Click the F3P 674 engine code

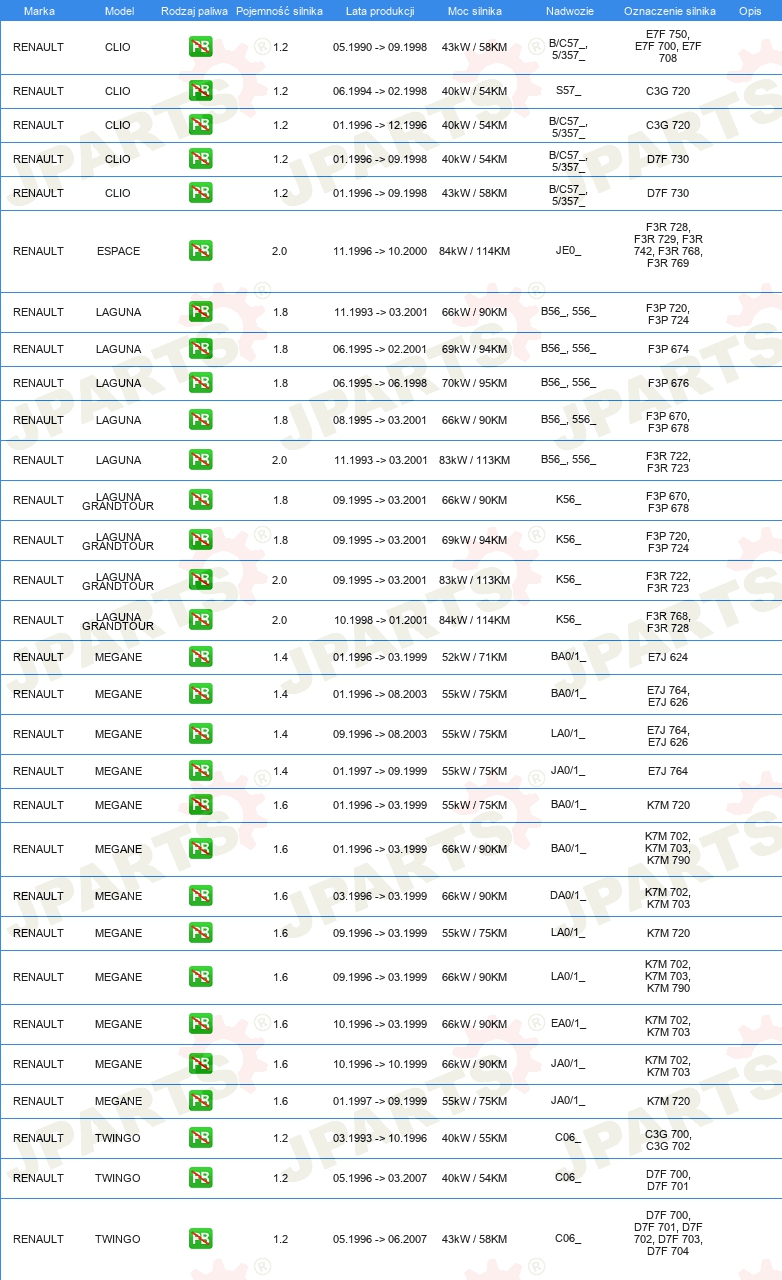(668, 349)
